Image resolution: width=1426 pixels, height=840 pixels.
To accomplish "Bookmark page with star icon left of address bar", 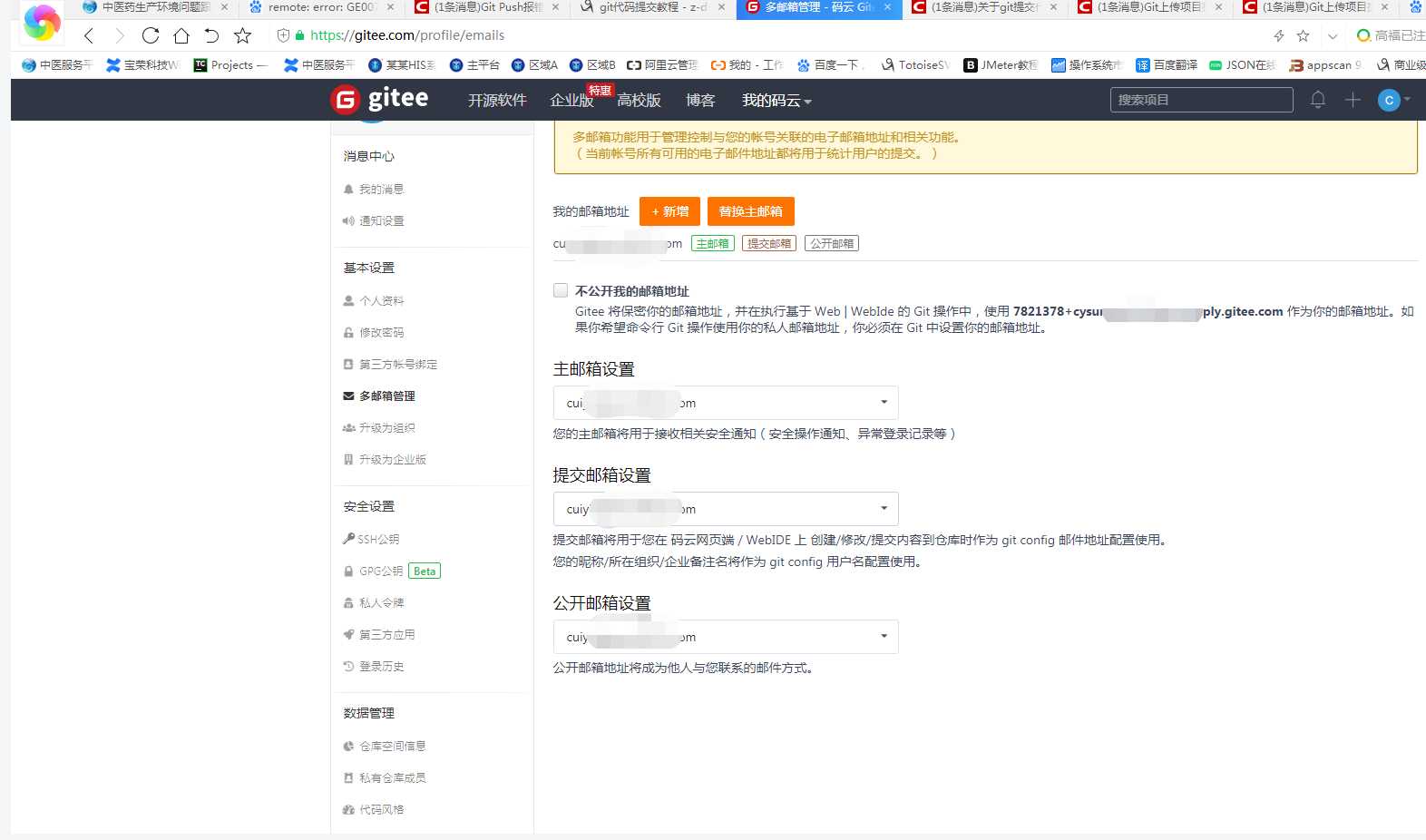I will (x=242, y=35).
